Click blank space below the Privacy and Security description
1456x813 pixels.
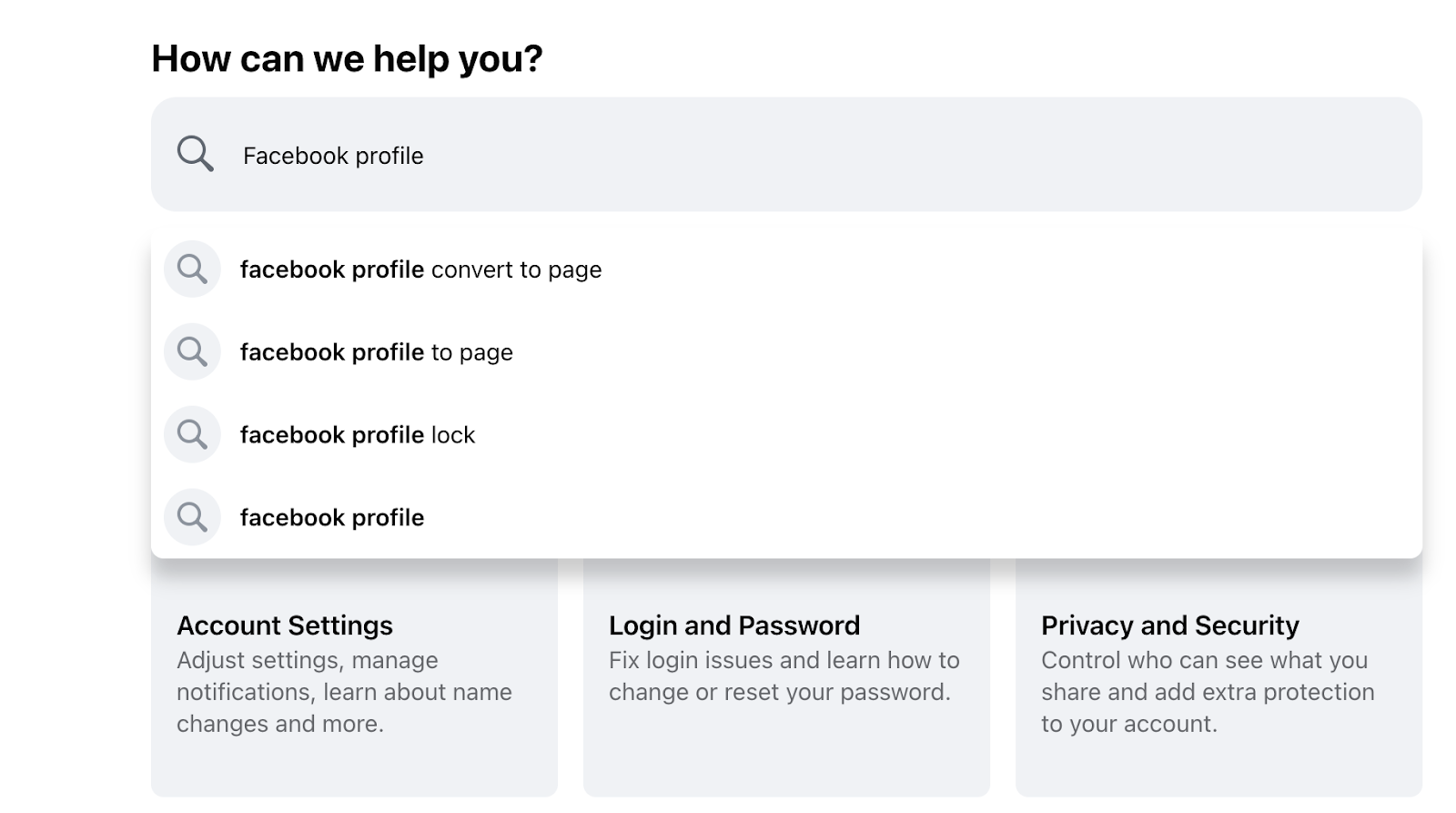[1218, 769]
